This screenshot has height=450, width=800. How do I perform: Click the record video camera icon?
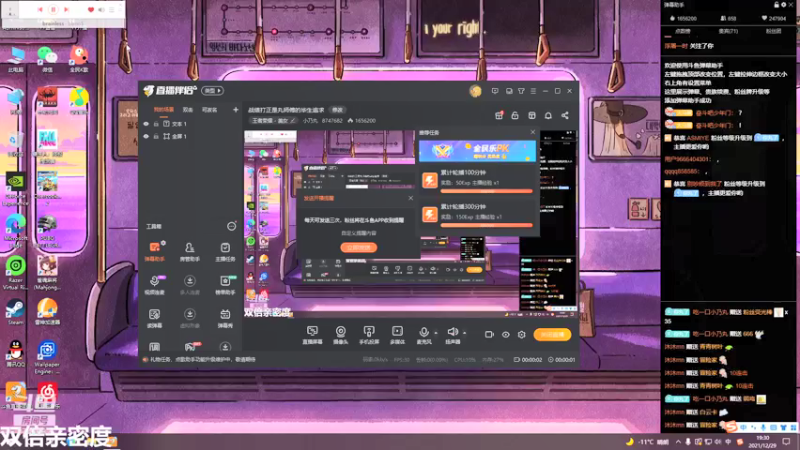[x=489, y=335]
